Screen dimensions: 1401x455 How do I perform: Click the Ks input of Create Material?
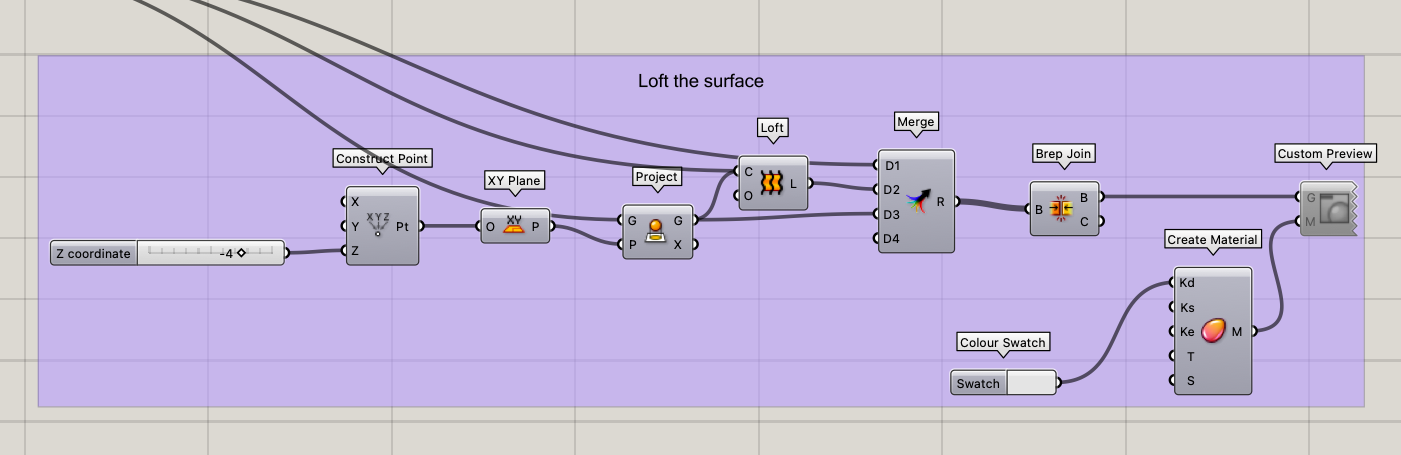click(1186, 307)
